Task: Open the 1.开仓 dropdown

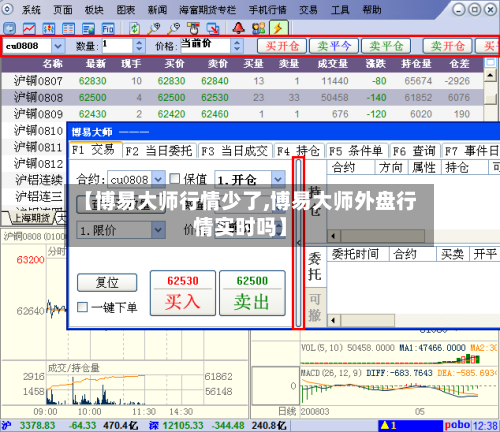Action: click(278, 180)
